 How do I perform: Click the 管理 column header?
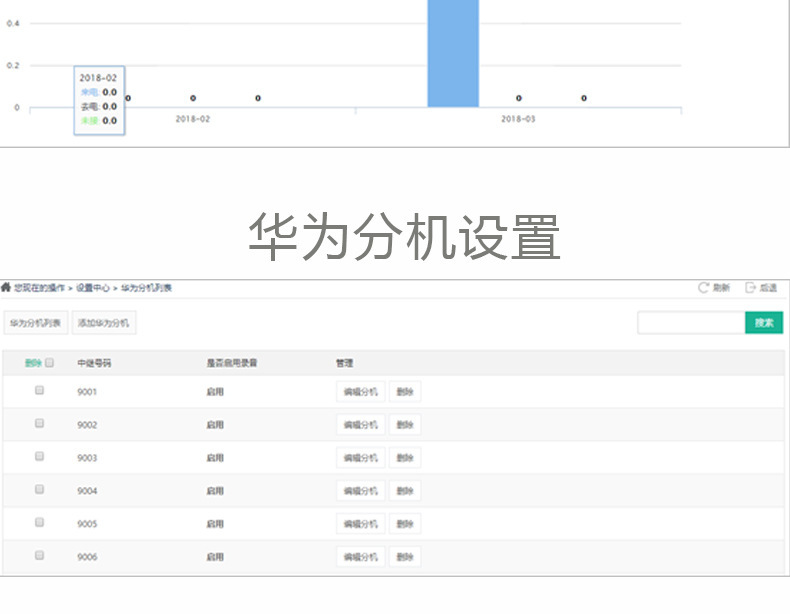345,363
